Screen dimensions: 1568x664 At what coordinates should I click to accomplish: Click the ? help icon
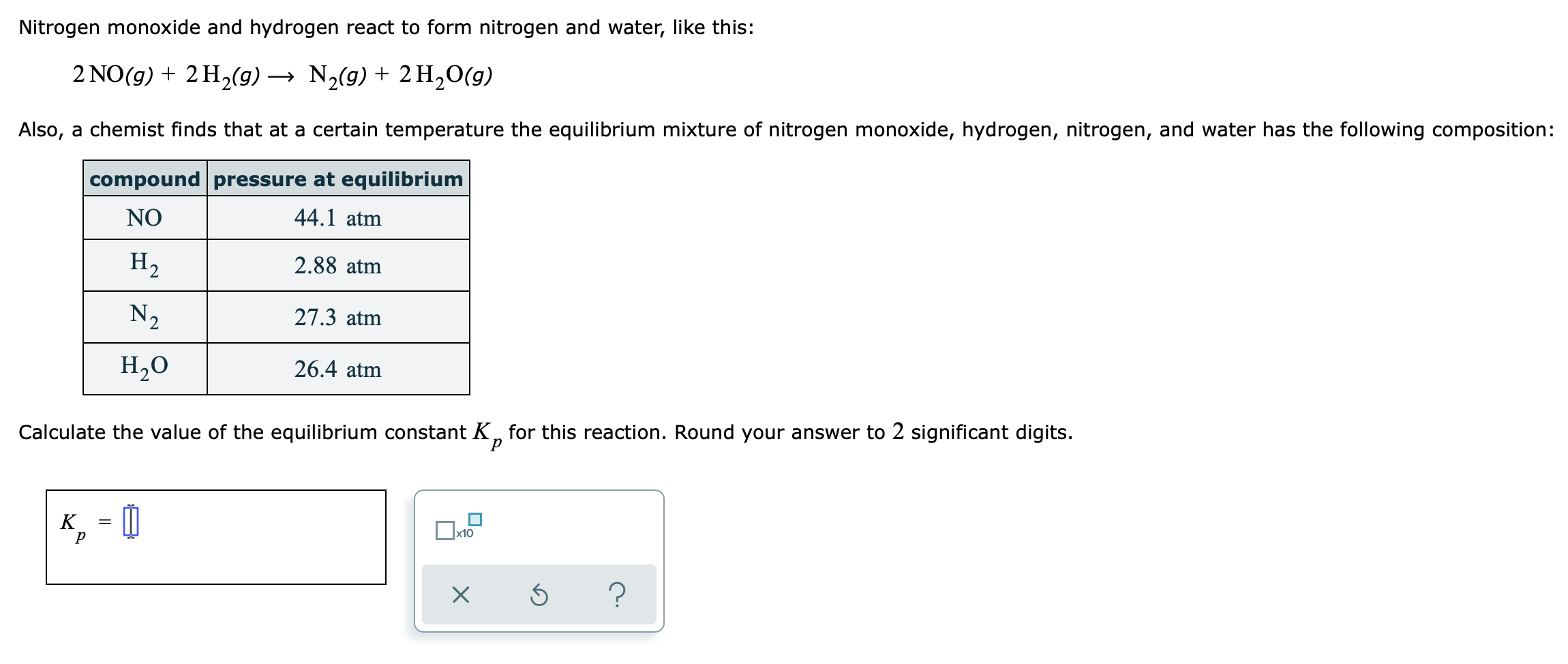[x=616, y=594]
